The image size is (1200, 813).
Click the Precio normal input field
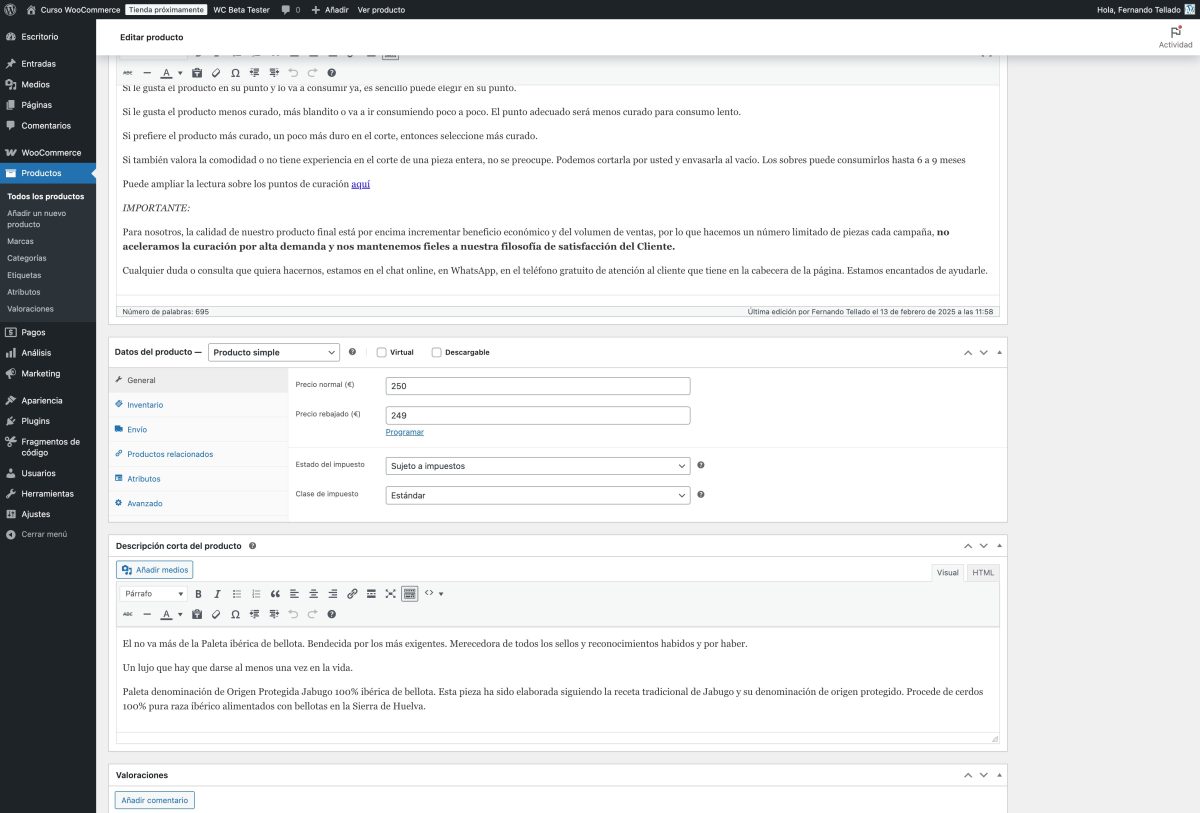(537, 386)
